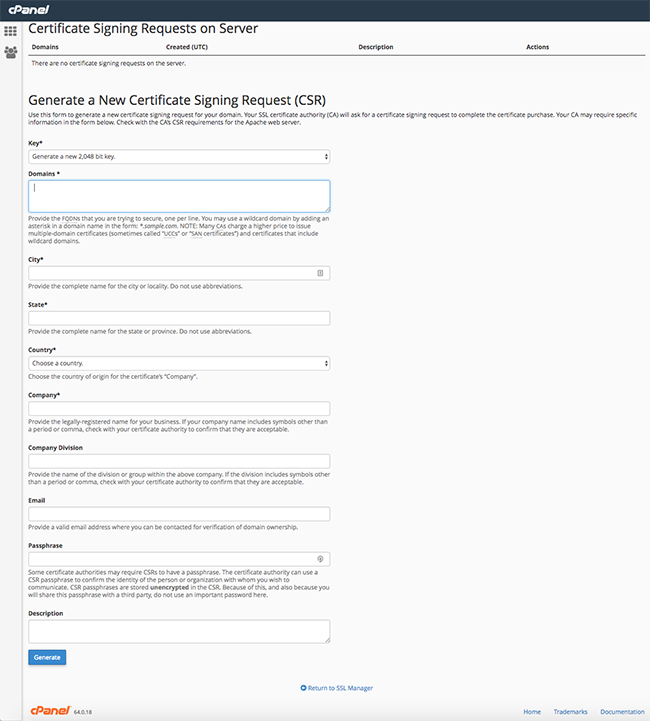This screenshot has width=650, height=721.
Task: Focus the Email input field
Action: 179,514
